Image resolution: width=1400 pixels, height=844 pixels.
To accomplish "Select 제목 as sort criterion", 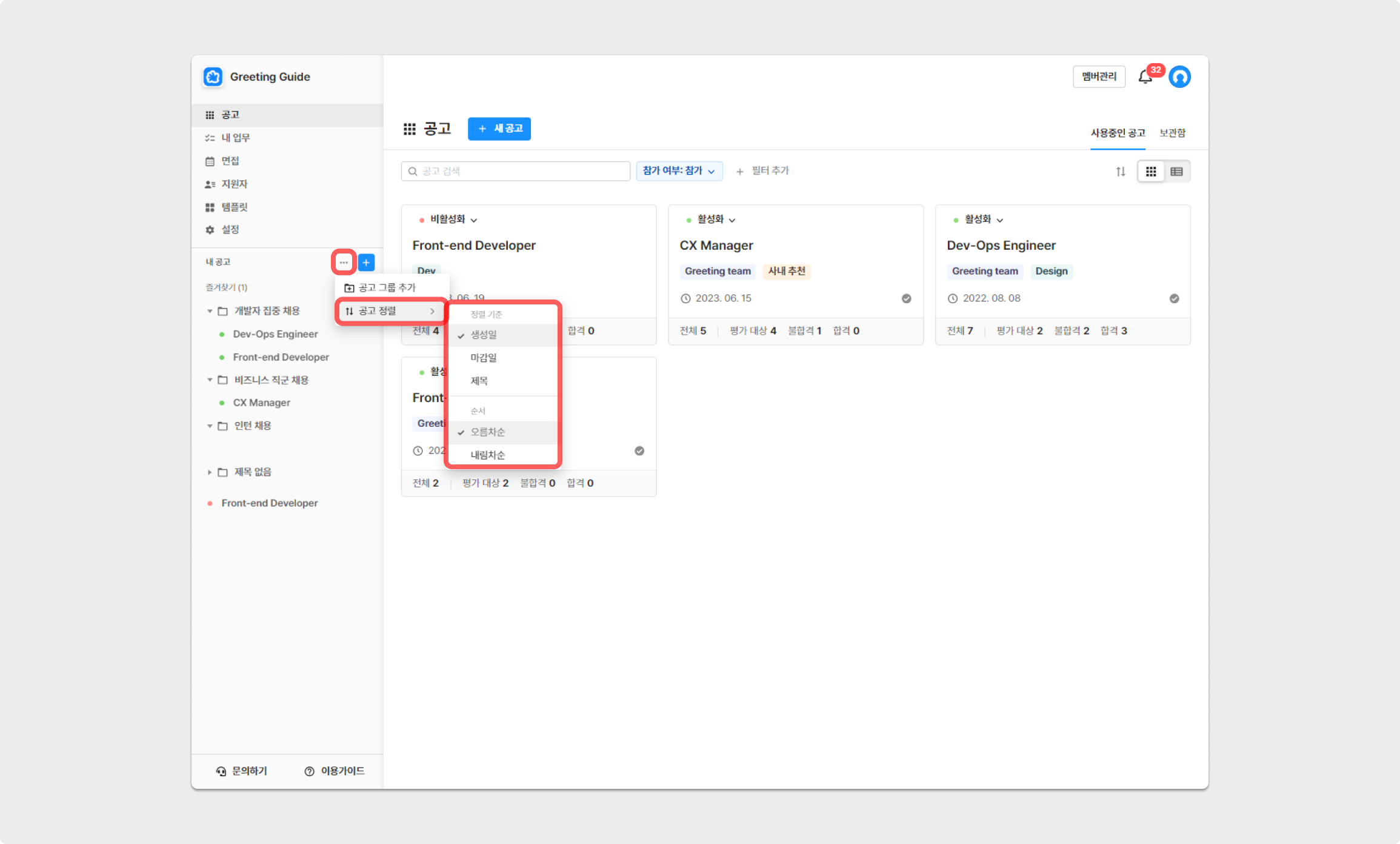I will coord(479,381).
